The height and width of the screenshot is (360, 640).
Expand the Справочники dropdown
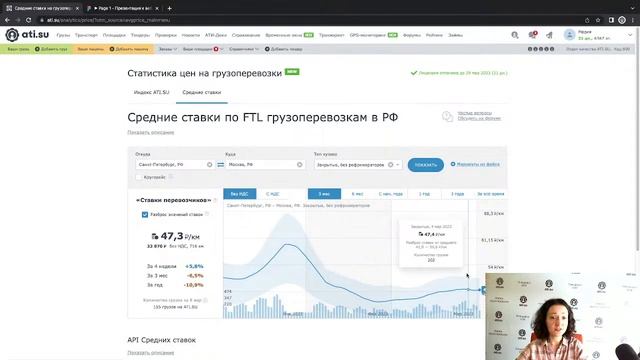click(x=244, y=49)
